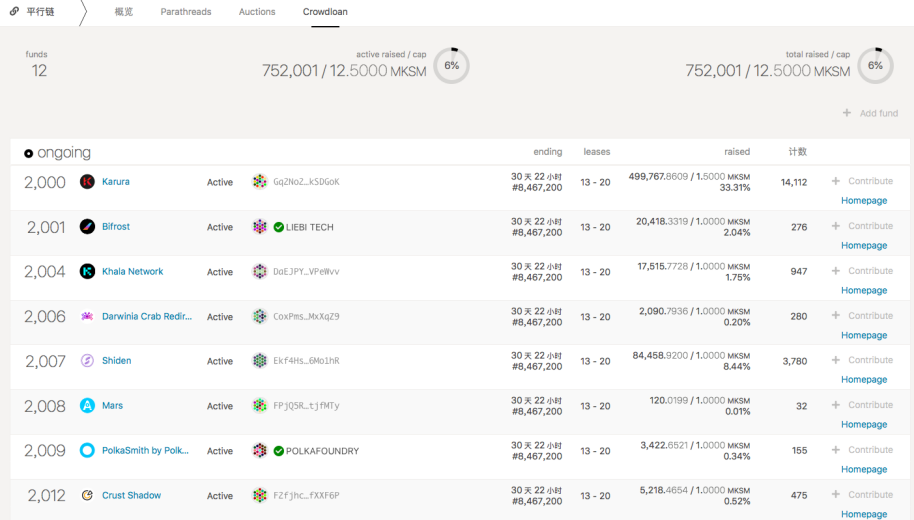Open the Bifrost Homepage link

tap(864, 245)
